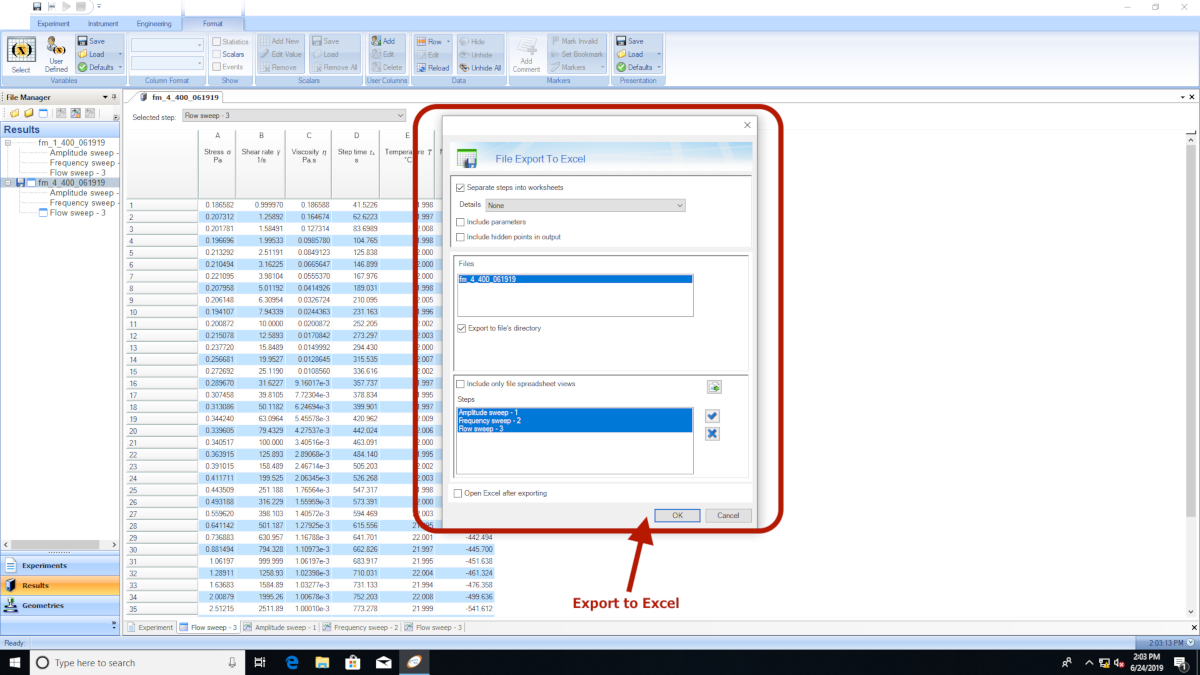Click the blue checkmark select-all steps icon

[712, 416]
